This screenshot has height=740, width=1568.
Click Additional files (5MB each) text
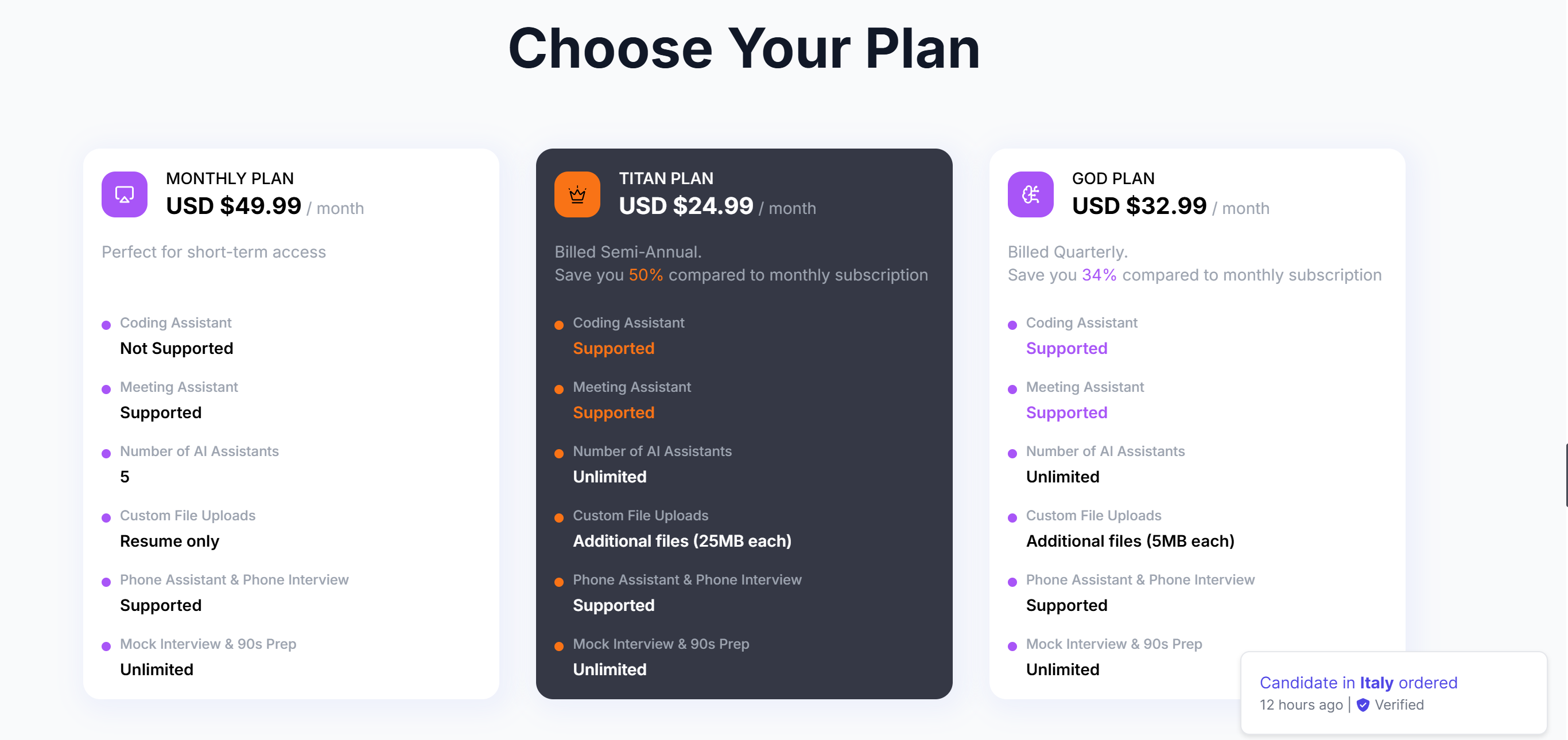[x=1130, y=541]
